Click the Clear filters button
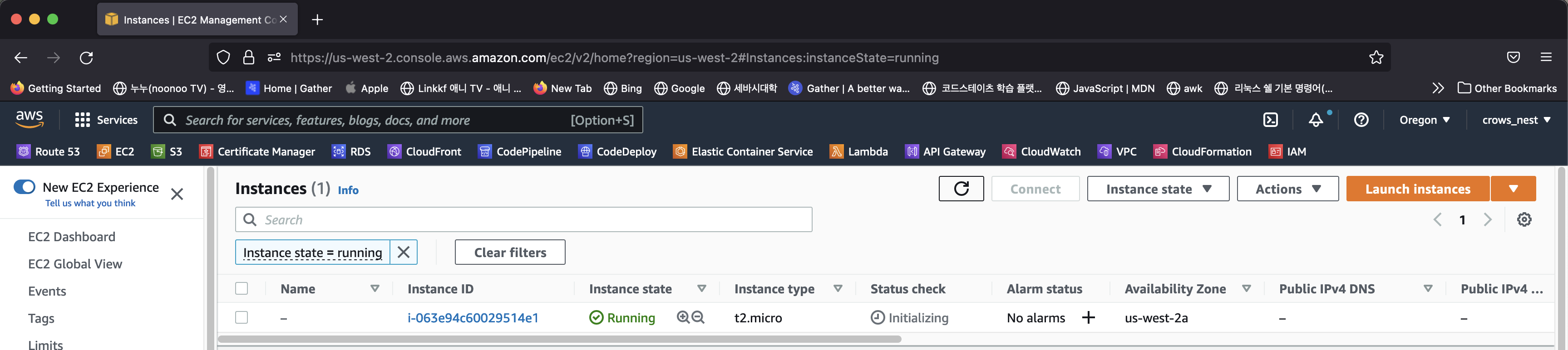The image size is (1568, 350). pos(509,252)
